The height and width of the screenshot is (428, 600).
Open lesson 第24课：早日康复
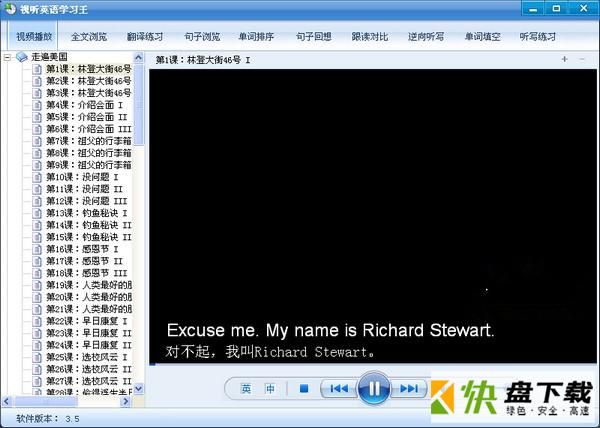point(89,345)
